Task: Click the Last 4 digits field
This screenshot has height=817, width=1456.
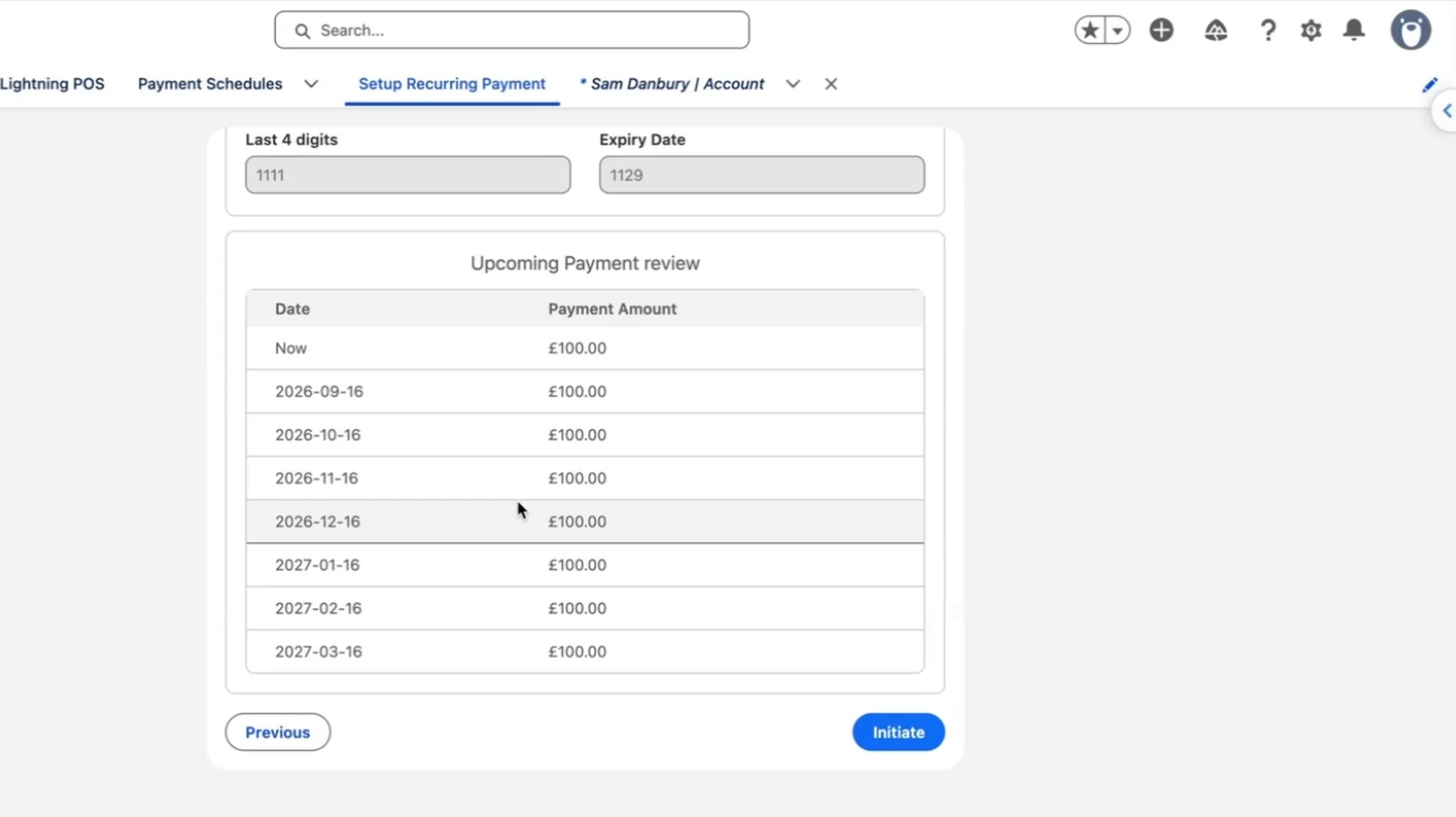Action: pos(408,175)
